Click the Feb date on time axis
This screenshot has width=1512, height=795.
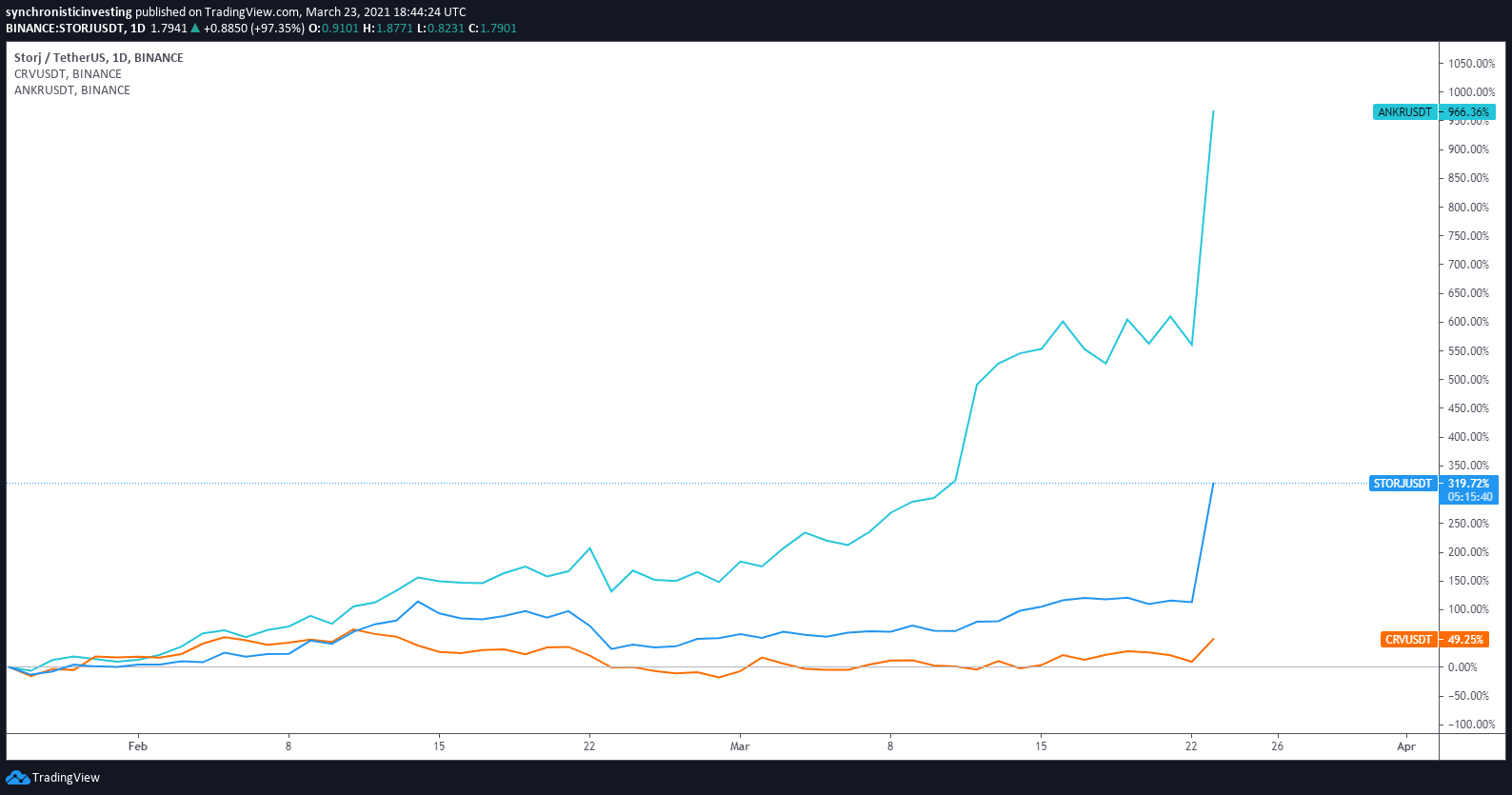[138, 746]
